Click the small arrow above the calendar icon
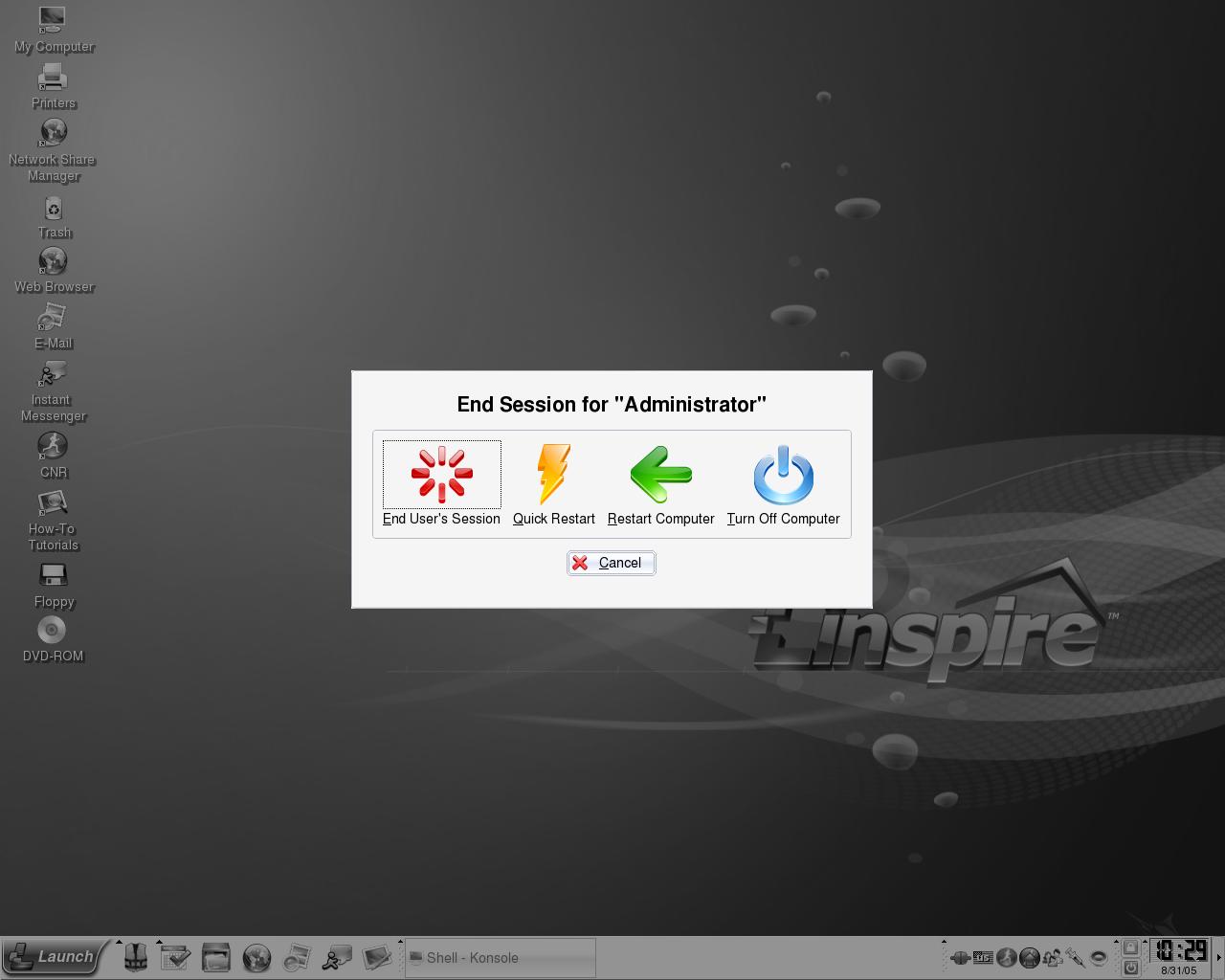1225x980 pixels. click(159, 943)
